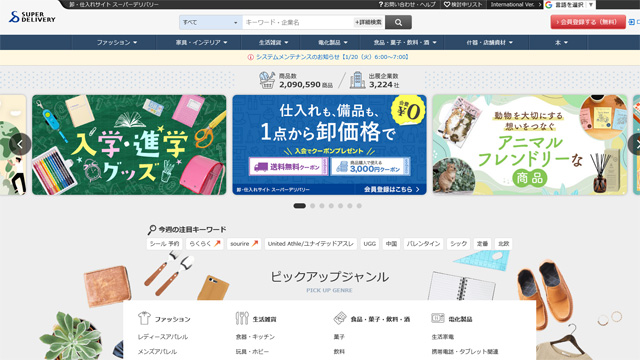Image resolution: width=640 pixels, height=360 pixels.
Task: Open 玩具・ホビー genre link
Action: click(x=252, y=351)
